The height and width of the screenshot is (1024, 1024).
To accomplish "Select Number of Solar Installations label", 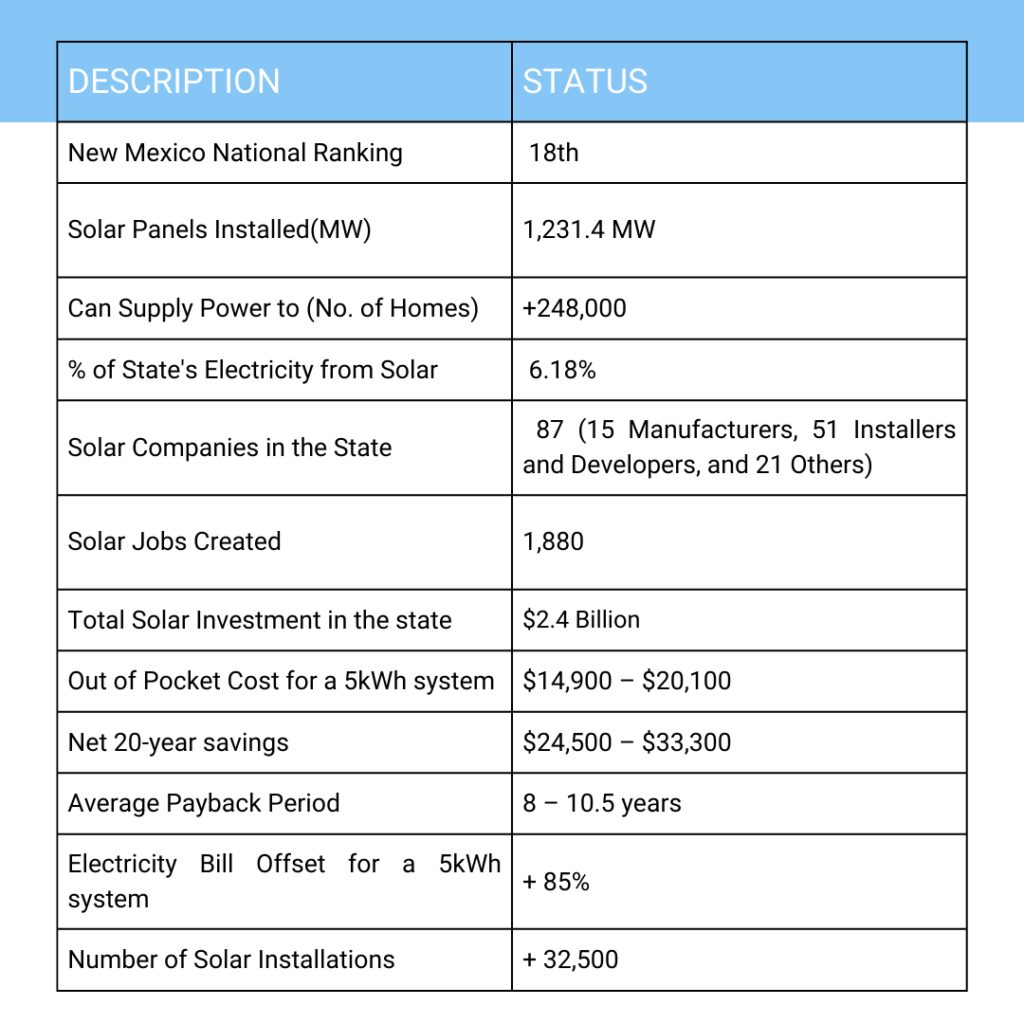I will pos(231,960).
